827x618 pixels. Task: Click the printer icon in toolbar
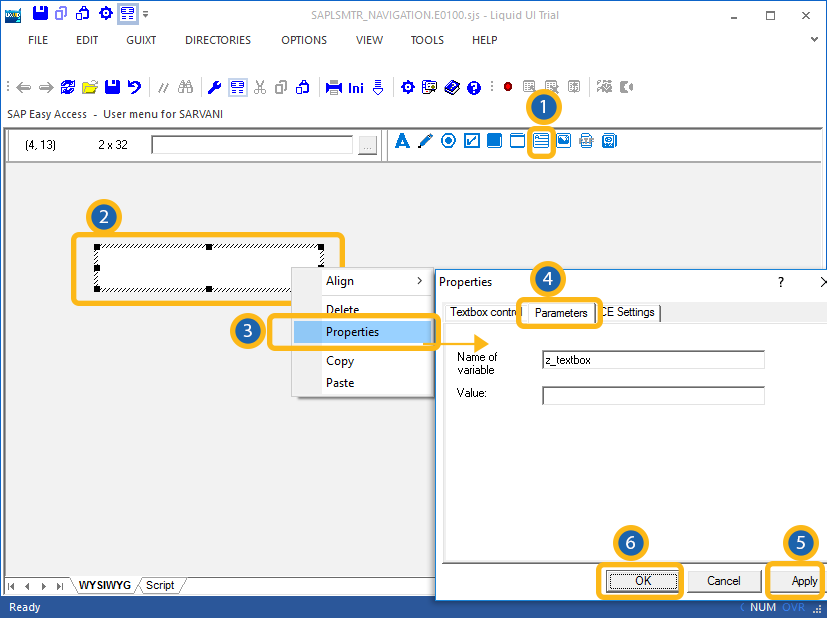coord(334,87)
